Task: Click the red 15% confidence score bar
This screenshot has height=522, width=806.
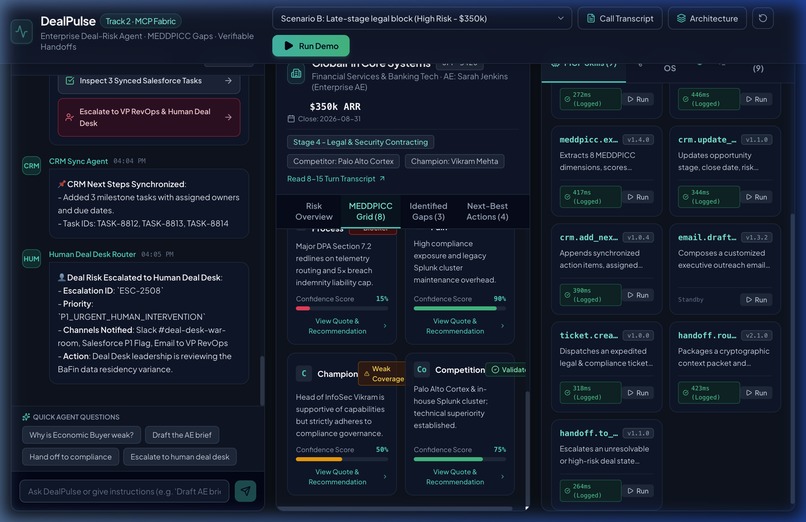Action: 342,308
